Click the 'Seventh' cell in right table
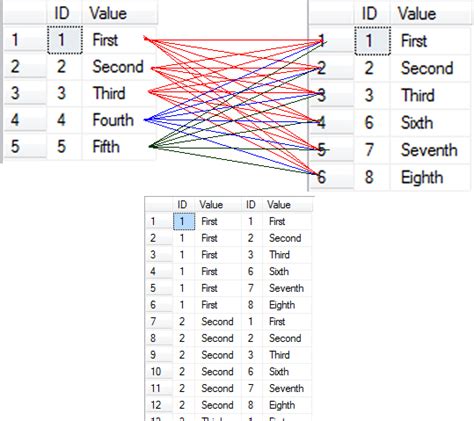This screenshot has width=474, height=421. click(431, 150)
